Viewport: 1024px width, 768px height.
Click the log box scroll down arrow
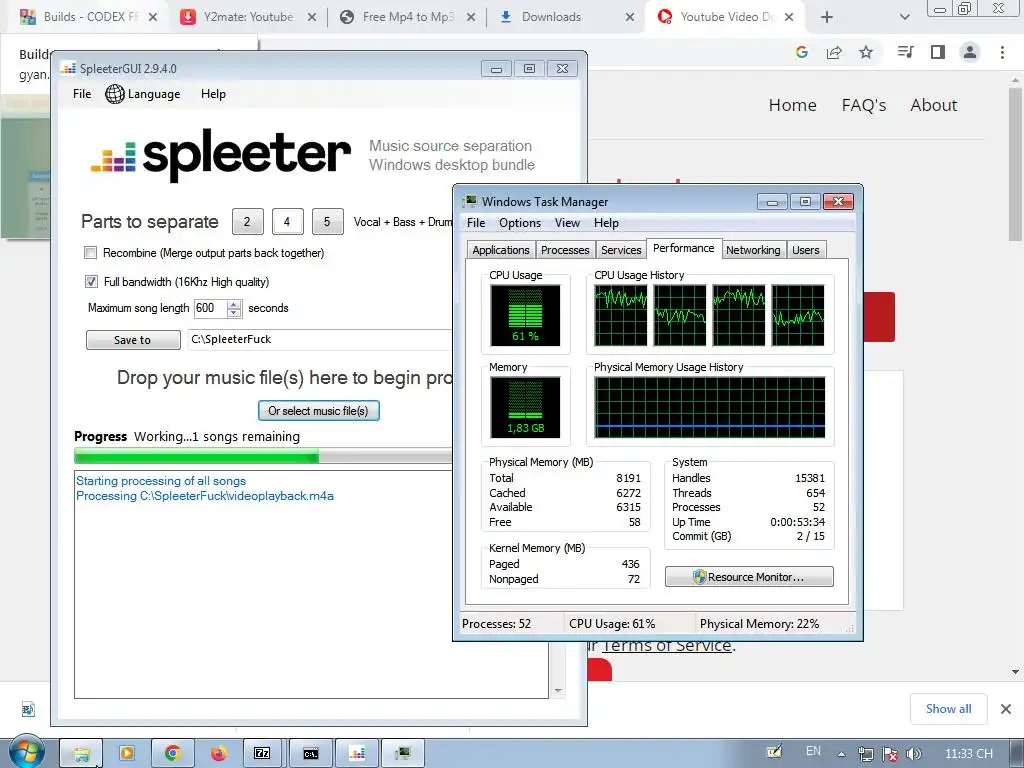[558, 690]
